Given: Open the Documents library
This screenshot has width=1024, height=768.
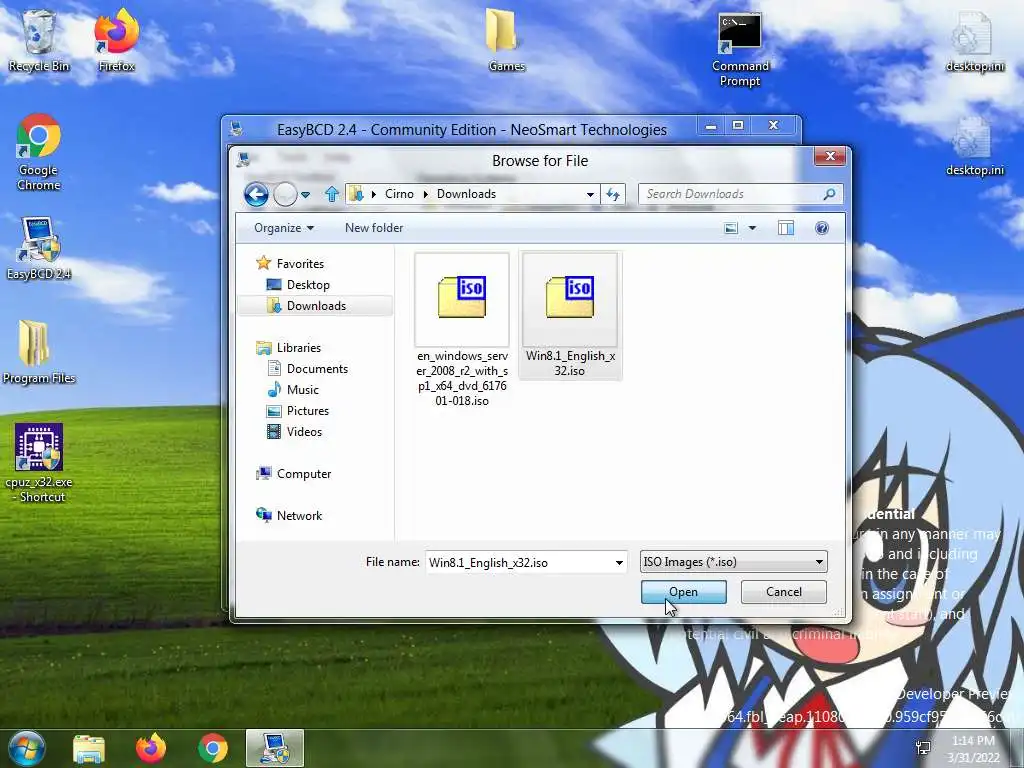Looking at the screenshot, I should click(x=317, y=368).
